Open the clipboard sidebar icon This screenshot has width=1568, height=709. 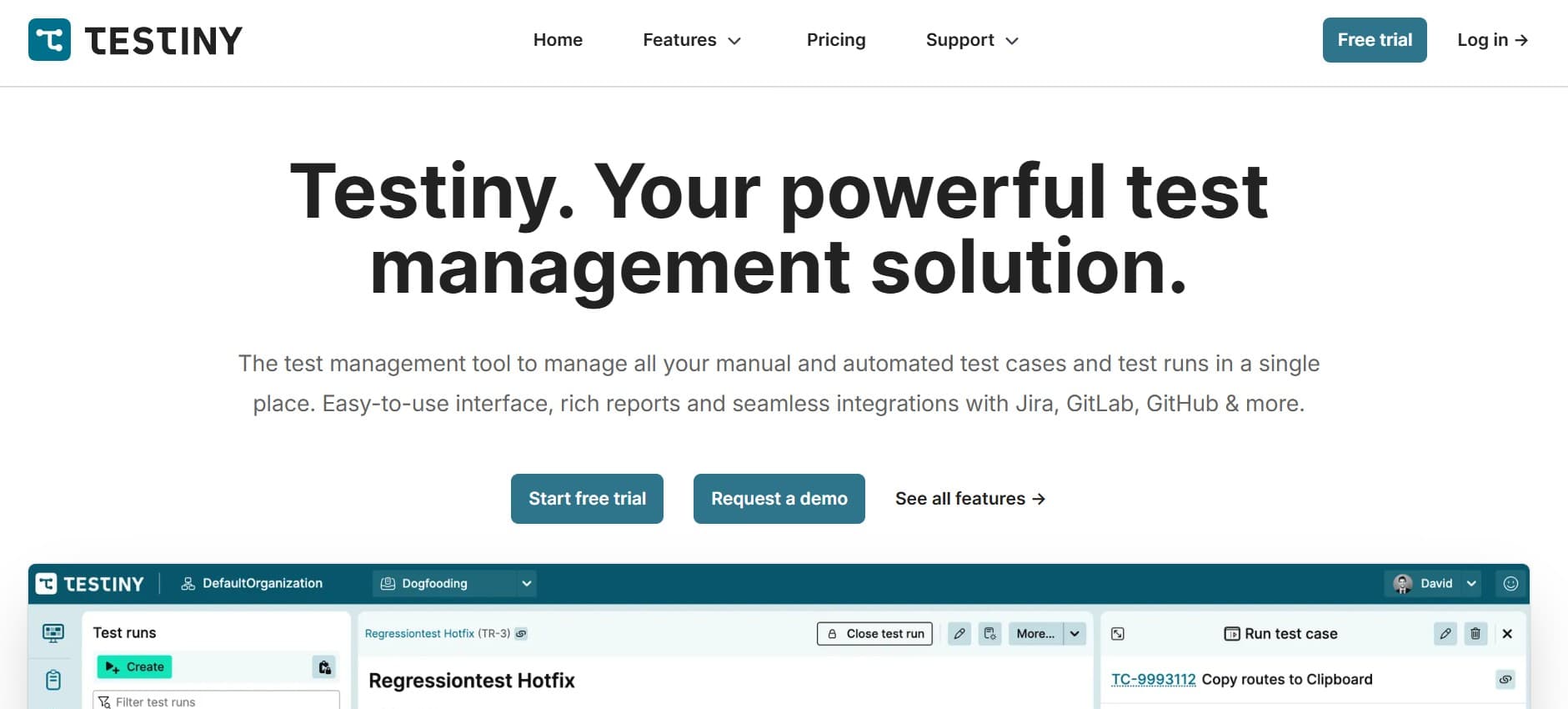point(53,680)
